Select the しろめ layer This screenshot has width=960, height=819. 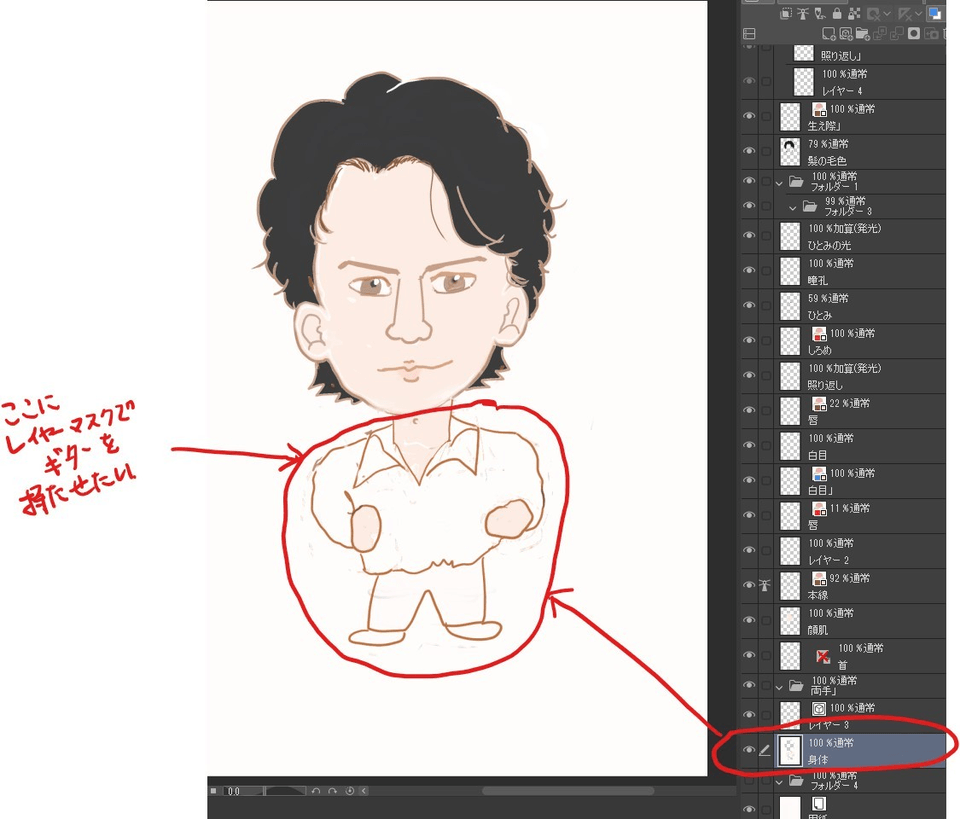[860, 342]
